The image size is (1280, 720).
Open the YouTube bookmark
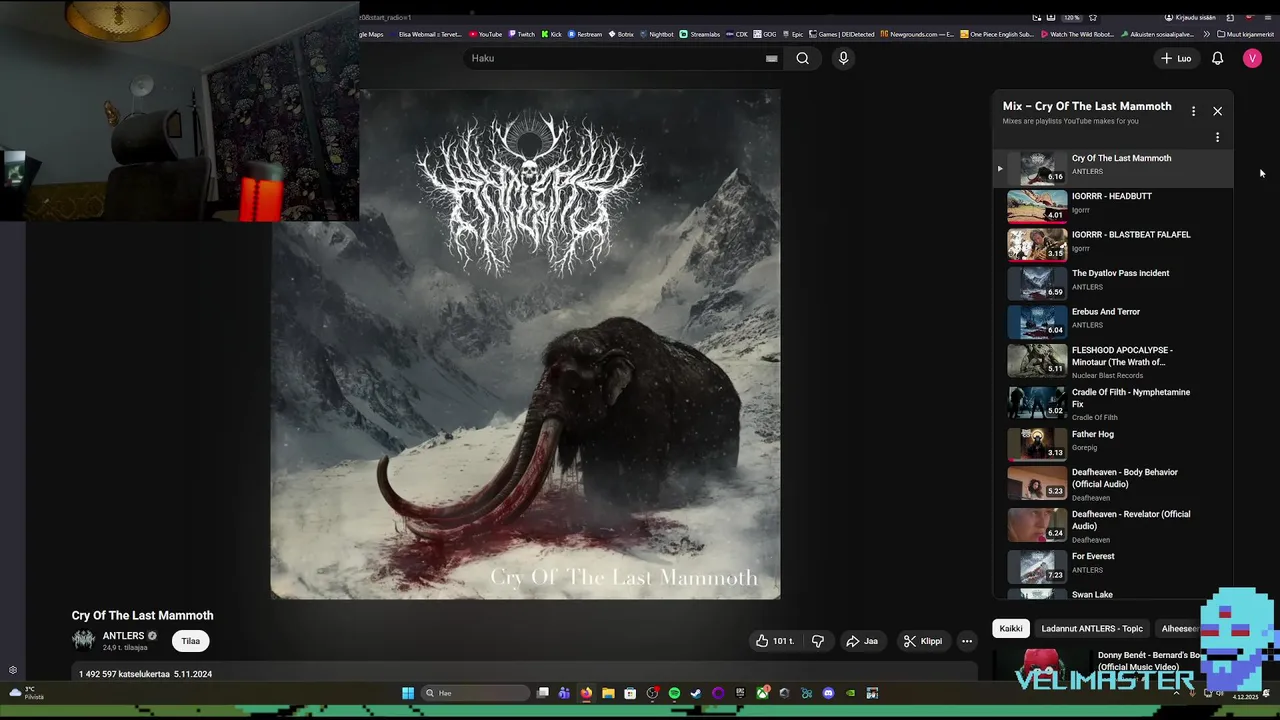[486, 34]
